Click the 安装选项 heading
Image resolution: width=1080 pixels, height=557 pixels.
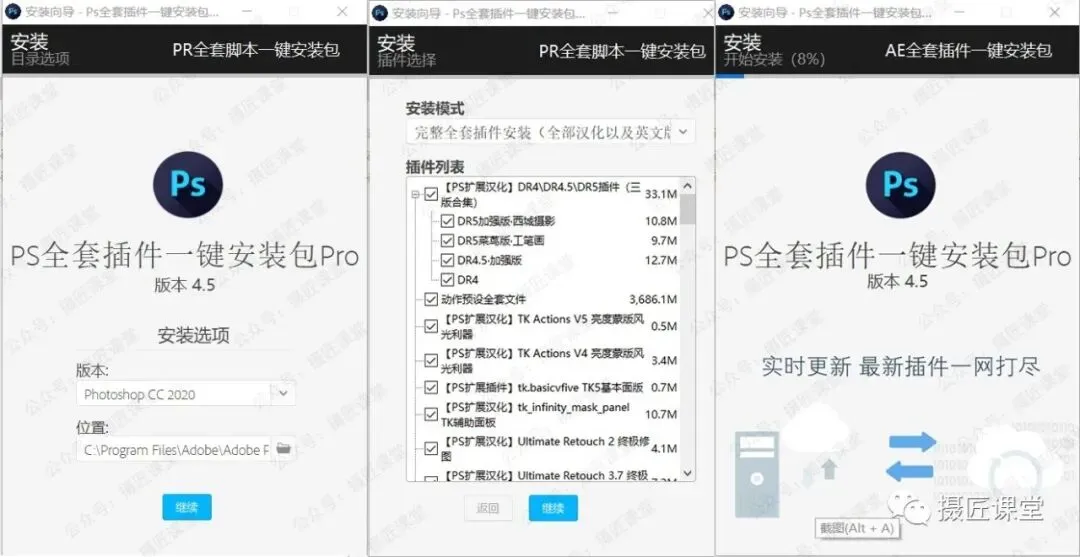click(194, 335)
